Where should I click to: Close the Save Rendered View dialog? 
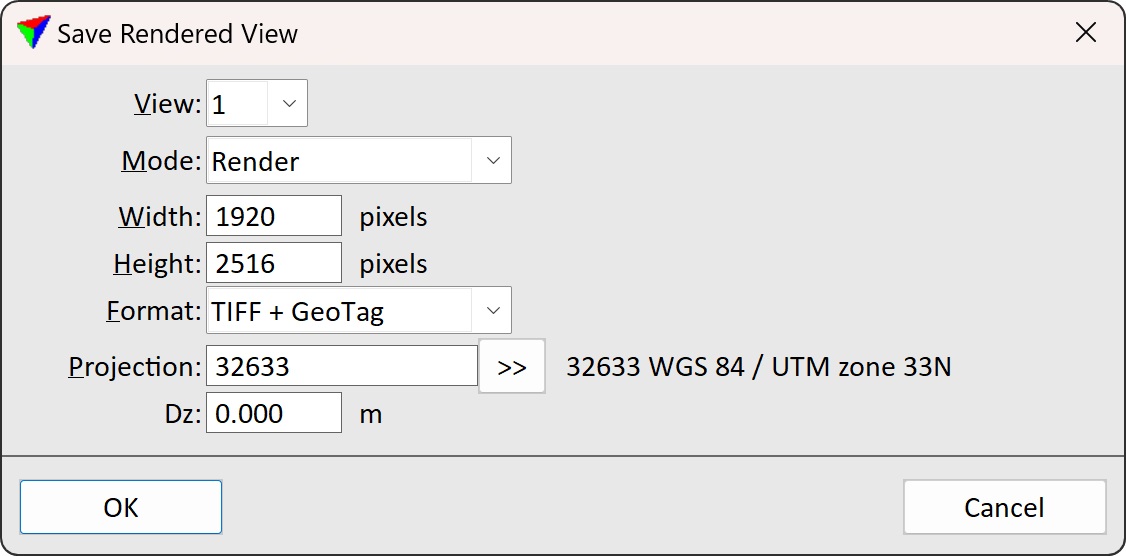coord(1085,32)
